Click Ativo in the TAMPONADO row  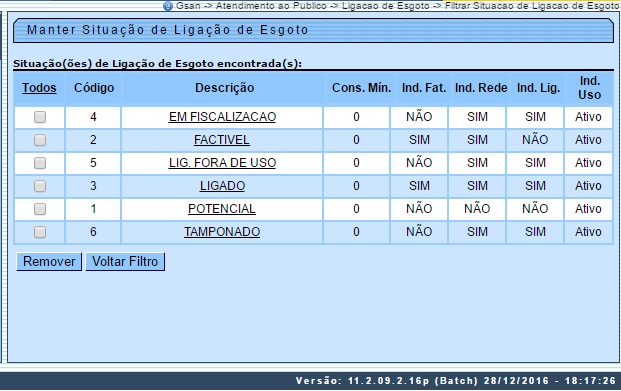click(588, 232)
